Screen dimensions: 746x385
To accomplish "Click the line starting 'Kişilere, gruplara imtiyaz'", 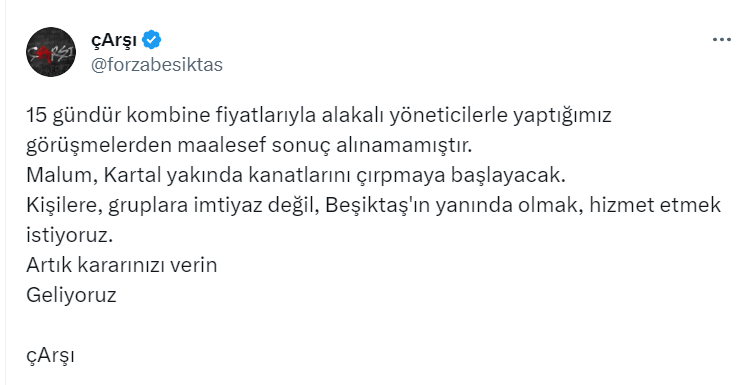I will [x=373, y=206].
